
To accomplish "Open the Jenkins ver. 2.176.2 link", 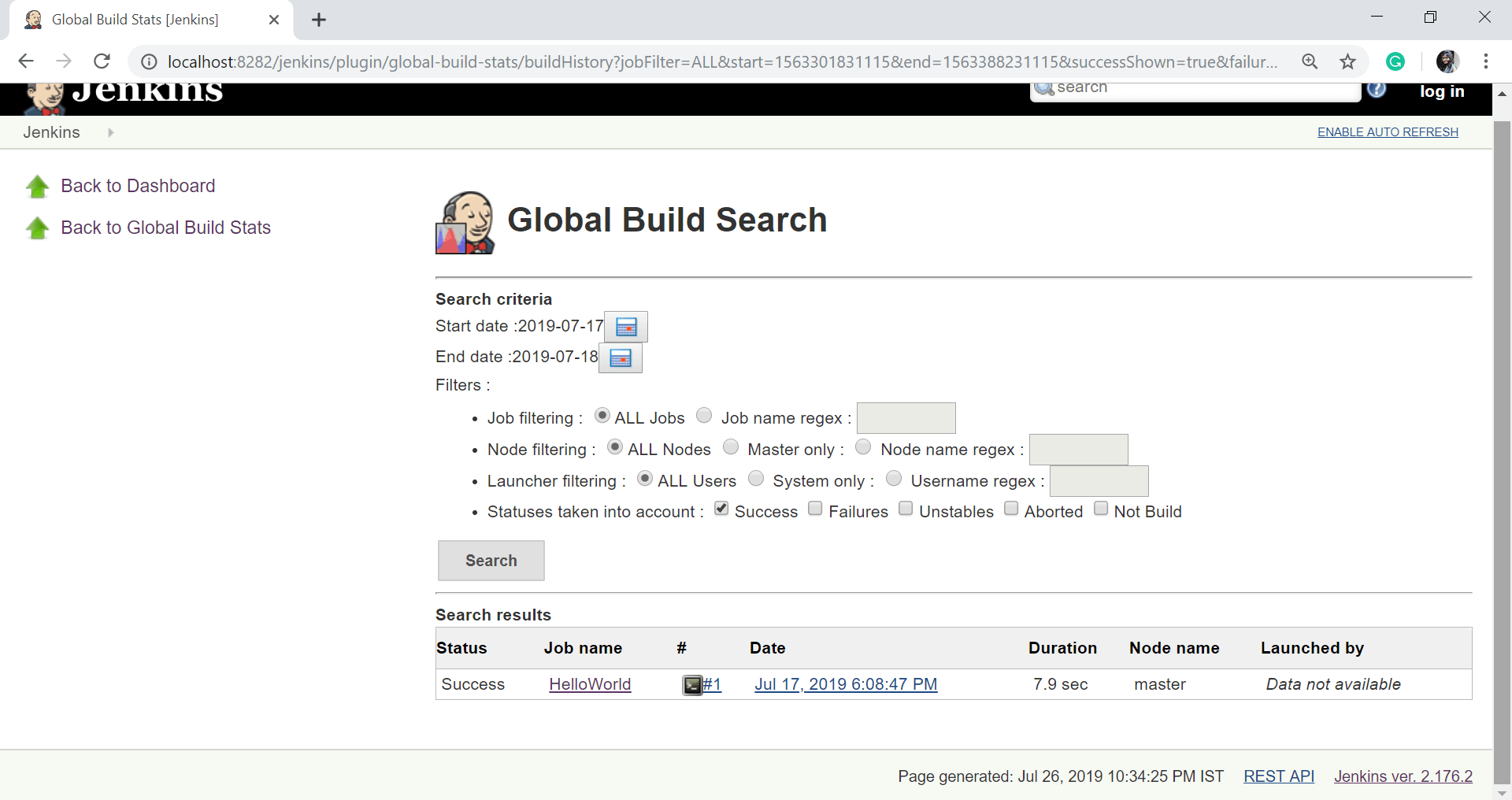I will pyautogui.click(x=1403, y=776).
